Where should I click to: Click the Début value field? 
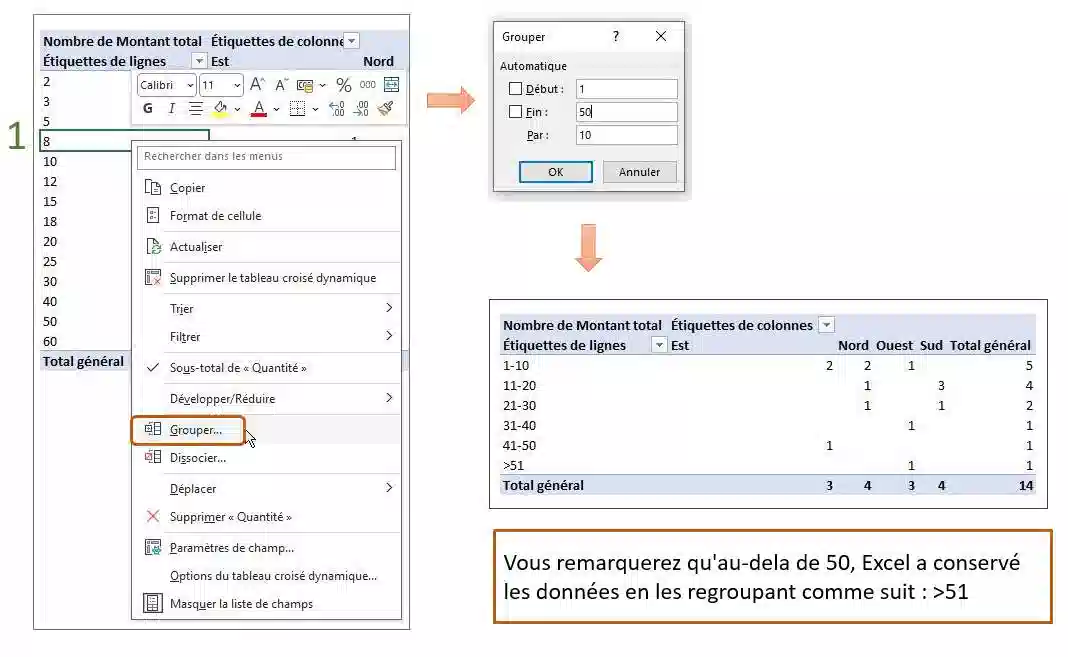[627, 89]
